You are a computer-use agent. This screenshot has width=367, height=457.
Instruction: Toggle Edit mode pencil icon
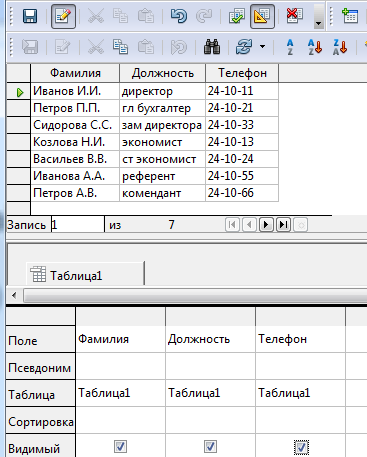coord(63,16)
